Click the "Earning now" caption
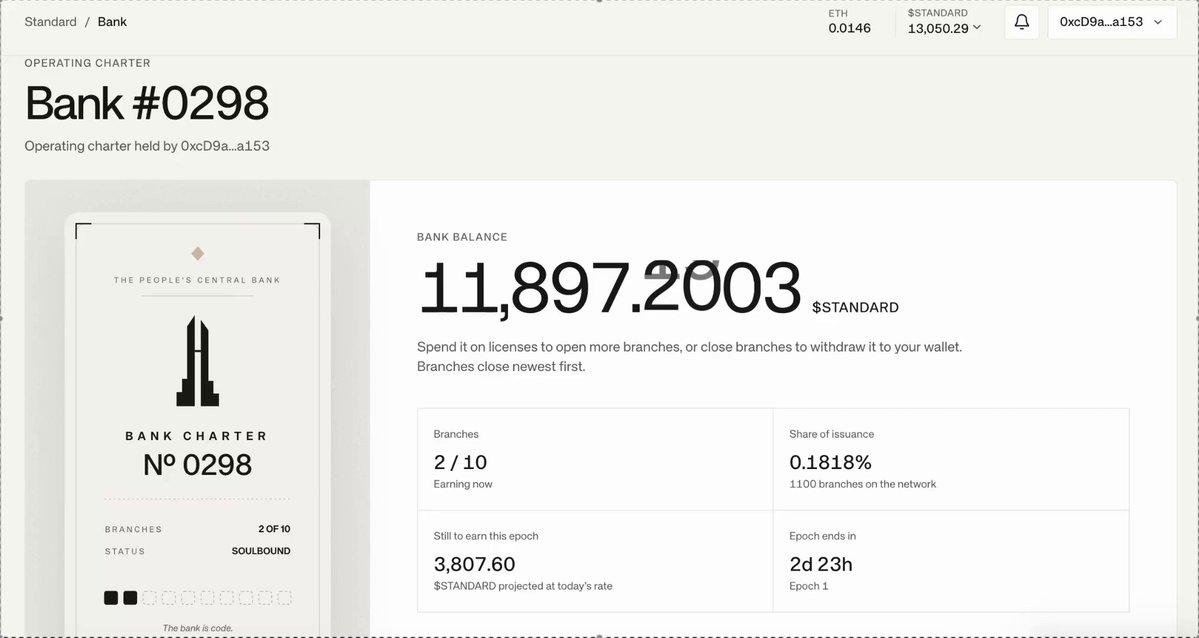The width and height of the screenshot is (1199, 638). pos(463,484)
